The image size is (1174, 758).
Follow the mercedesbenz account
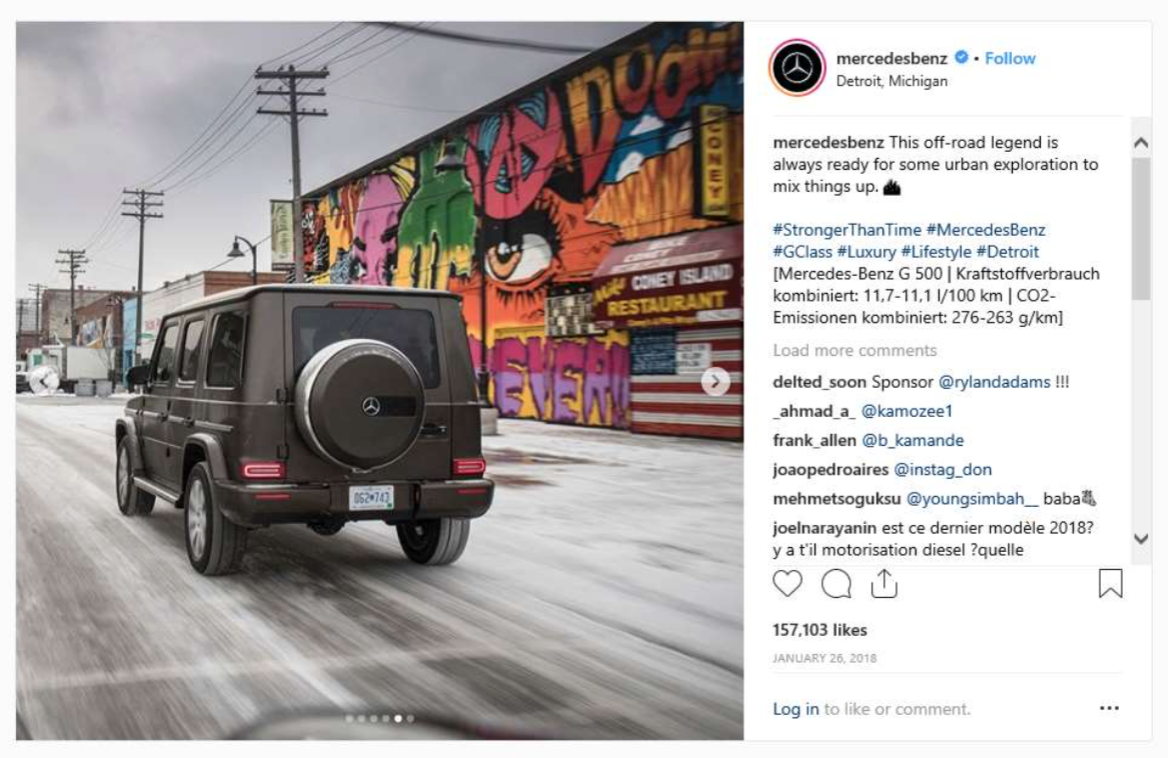pyautogui.click(x=1009, y=58)
